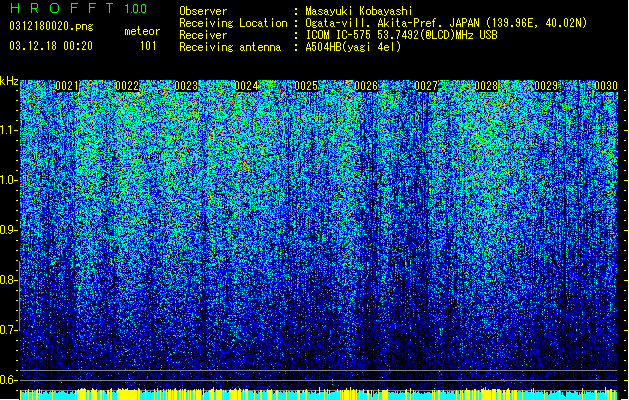This screenshot has width=629, height=400.
Task: Click the 0027 time marker
Action: (x=426, y=86)
